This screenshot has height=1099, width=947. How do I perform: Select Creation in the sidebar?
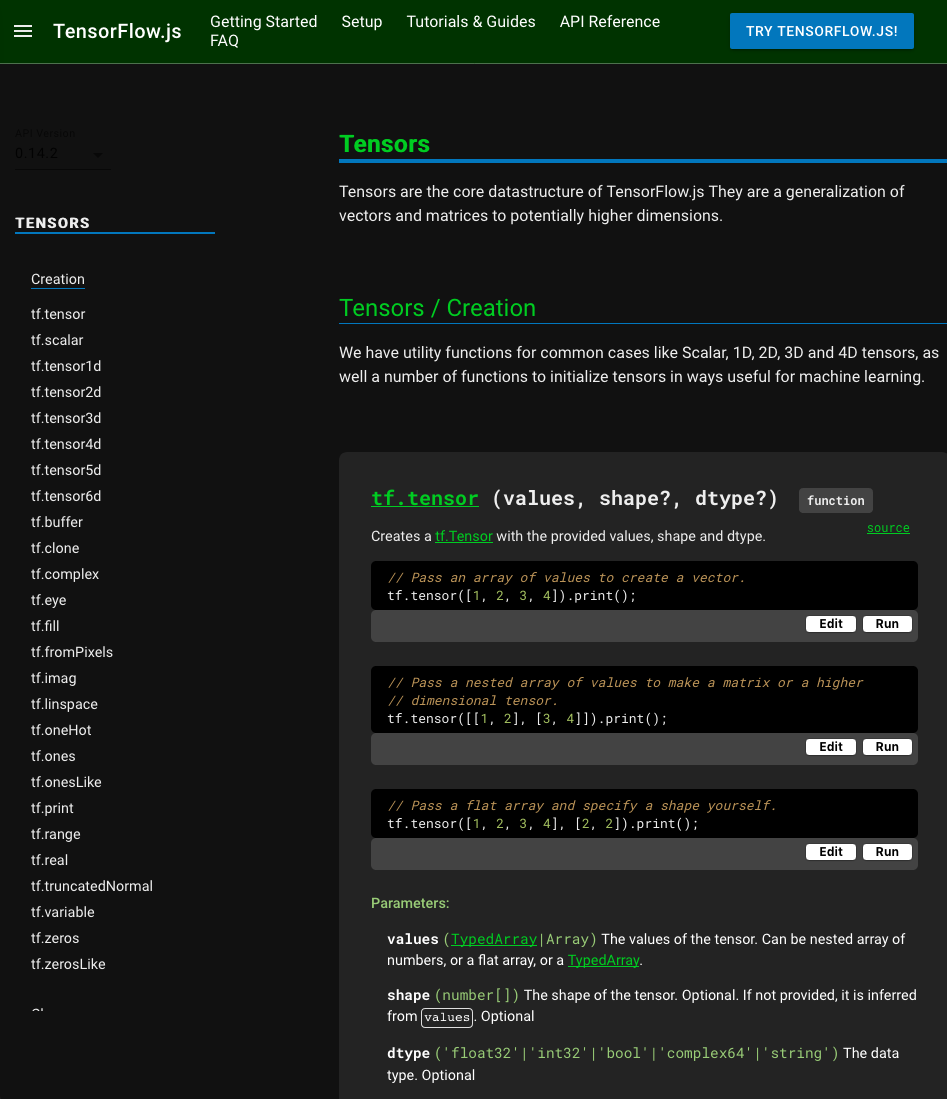click(57, 279)
